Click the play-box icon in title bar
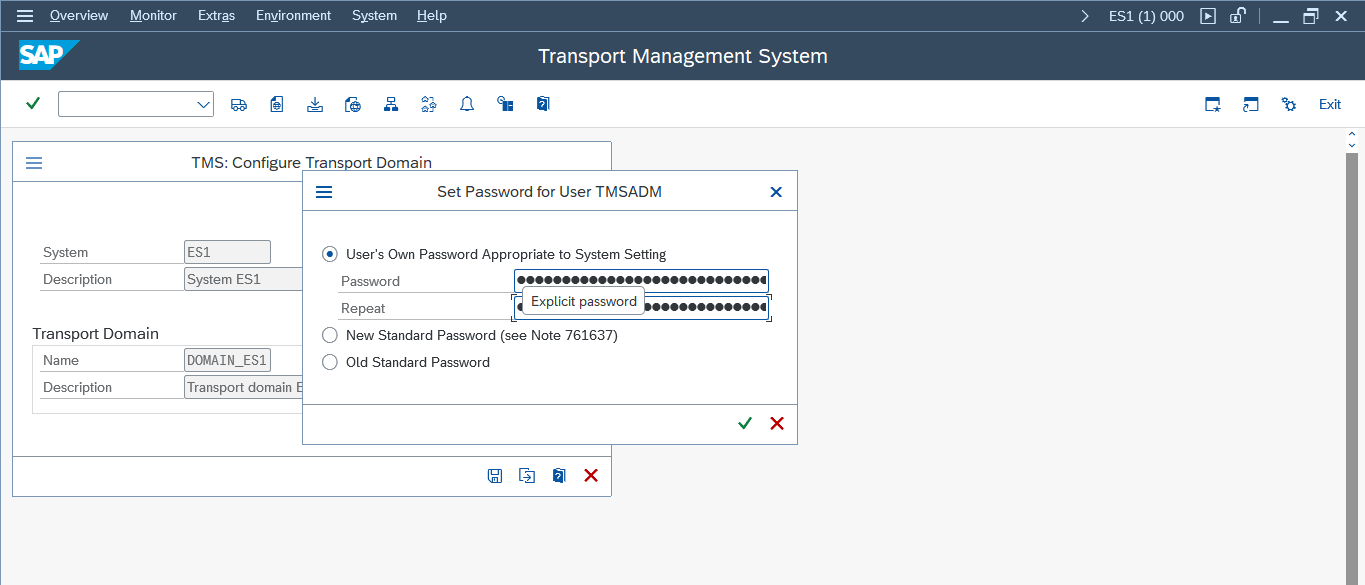 pos(1208,16)
